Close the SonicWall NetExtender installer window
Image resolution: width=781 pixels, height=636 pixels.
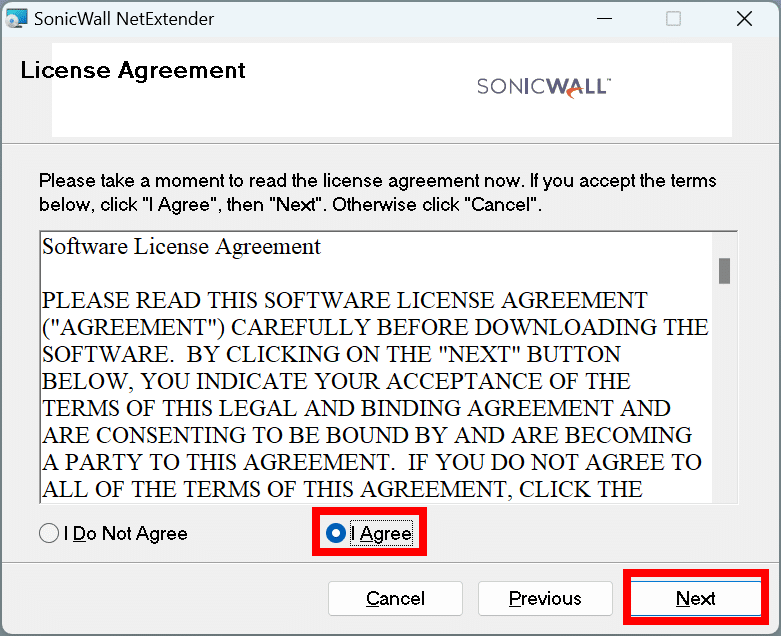pos(744,19)
